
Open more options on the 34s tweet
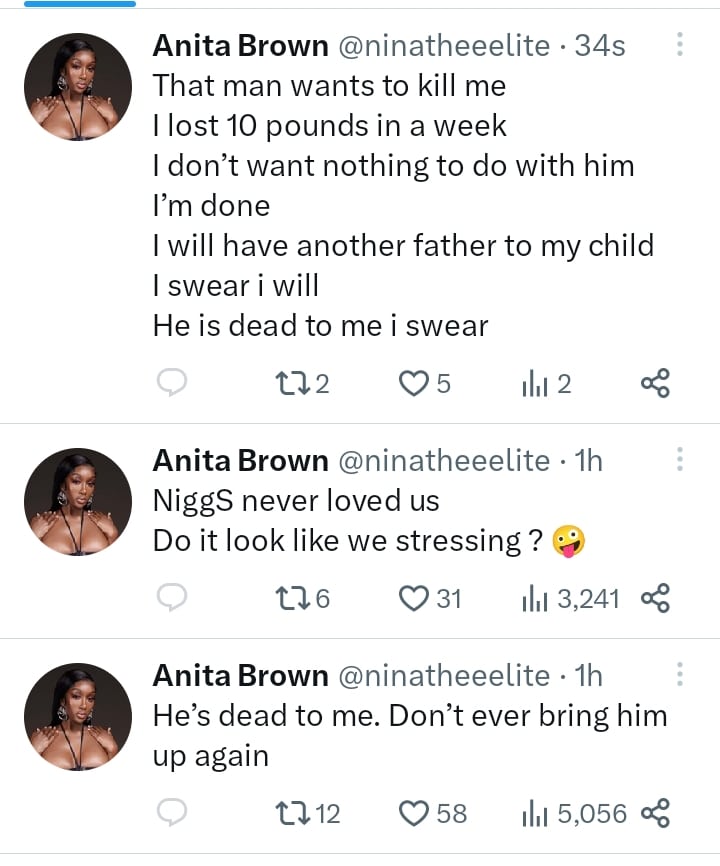680,45
